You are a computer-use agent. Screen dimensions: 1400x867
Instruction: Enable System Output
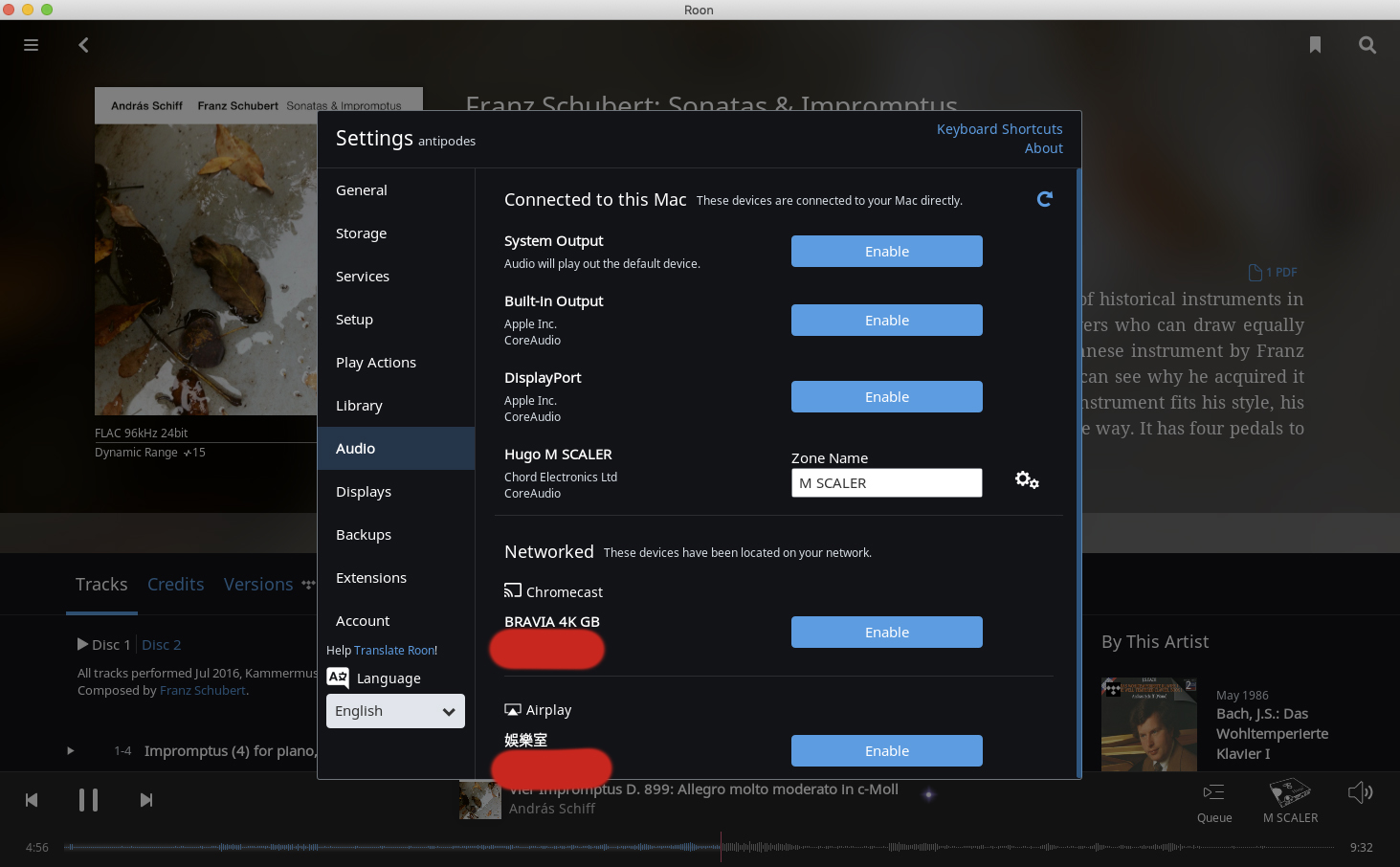click(x=886, y=251)
